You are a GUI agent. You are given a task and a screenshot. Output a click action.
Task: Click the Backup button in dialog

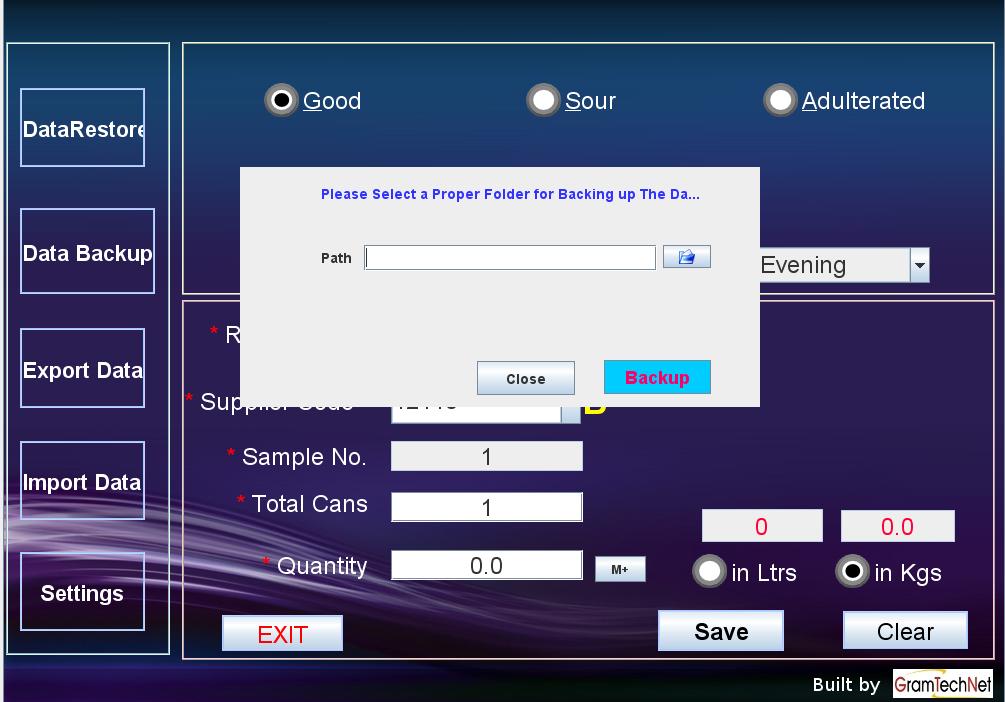(x=657, y=378)
